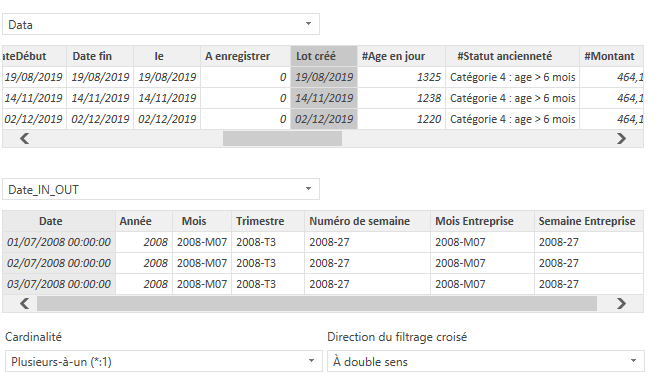
Task: Open the Direction du filtrage croisé dropdown
Action: (486, 361)
